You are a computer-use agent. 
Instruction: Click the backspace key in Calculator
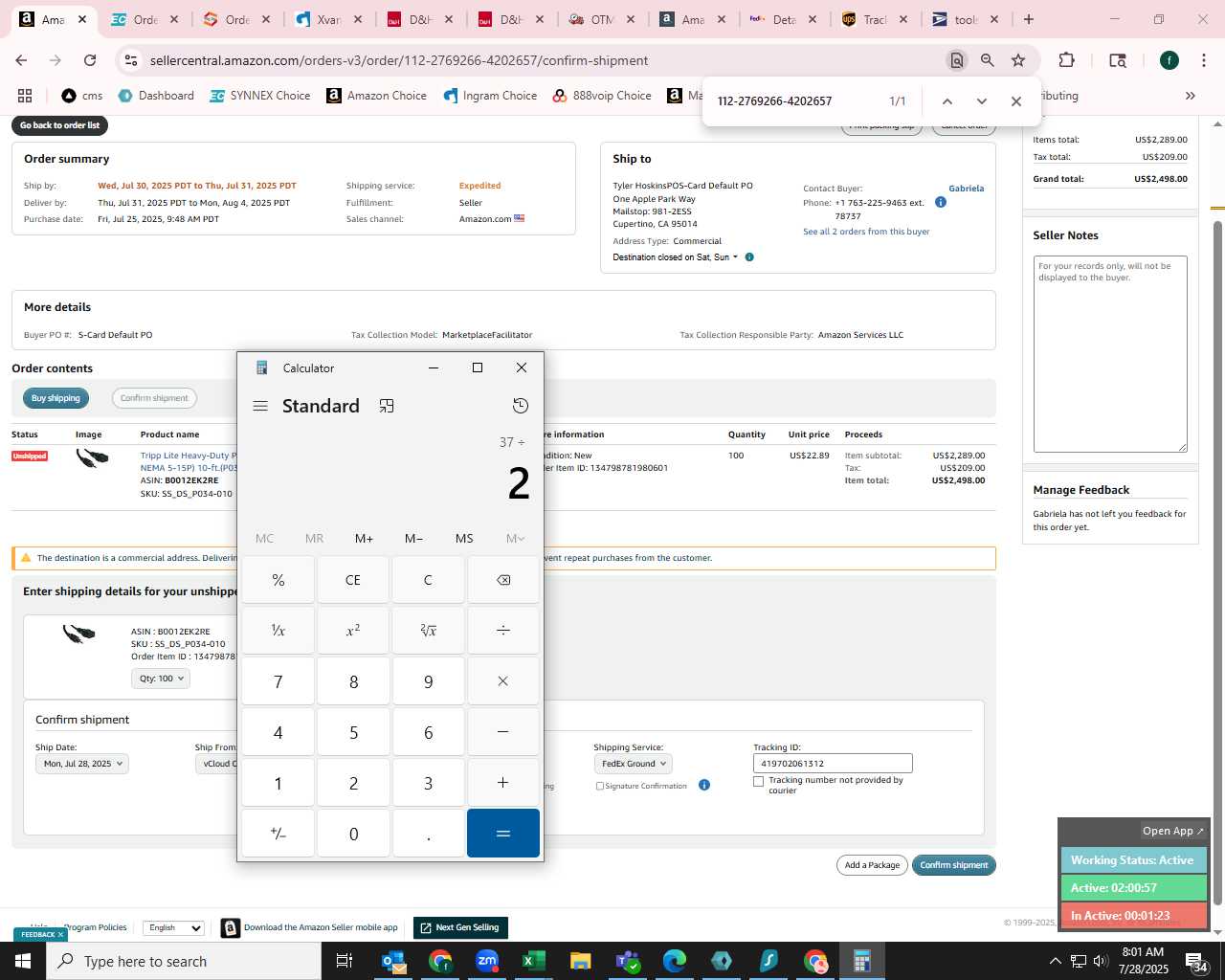click(x=503, y=580)
